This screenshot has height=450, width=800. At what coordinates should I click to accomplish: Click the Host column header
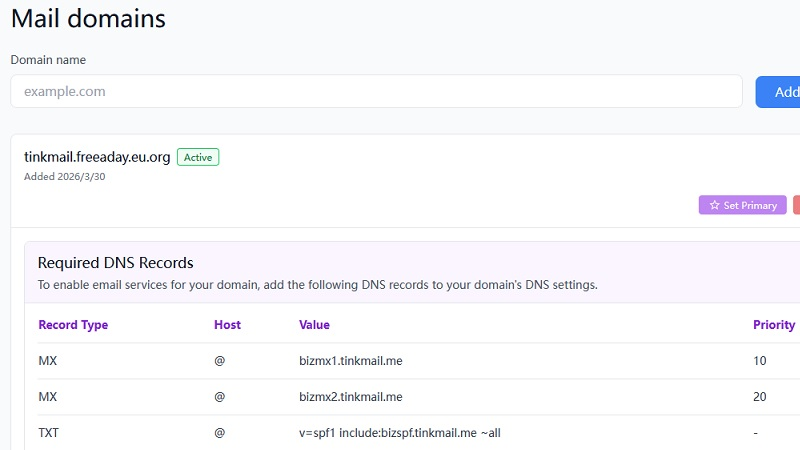(227, 325)
